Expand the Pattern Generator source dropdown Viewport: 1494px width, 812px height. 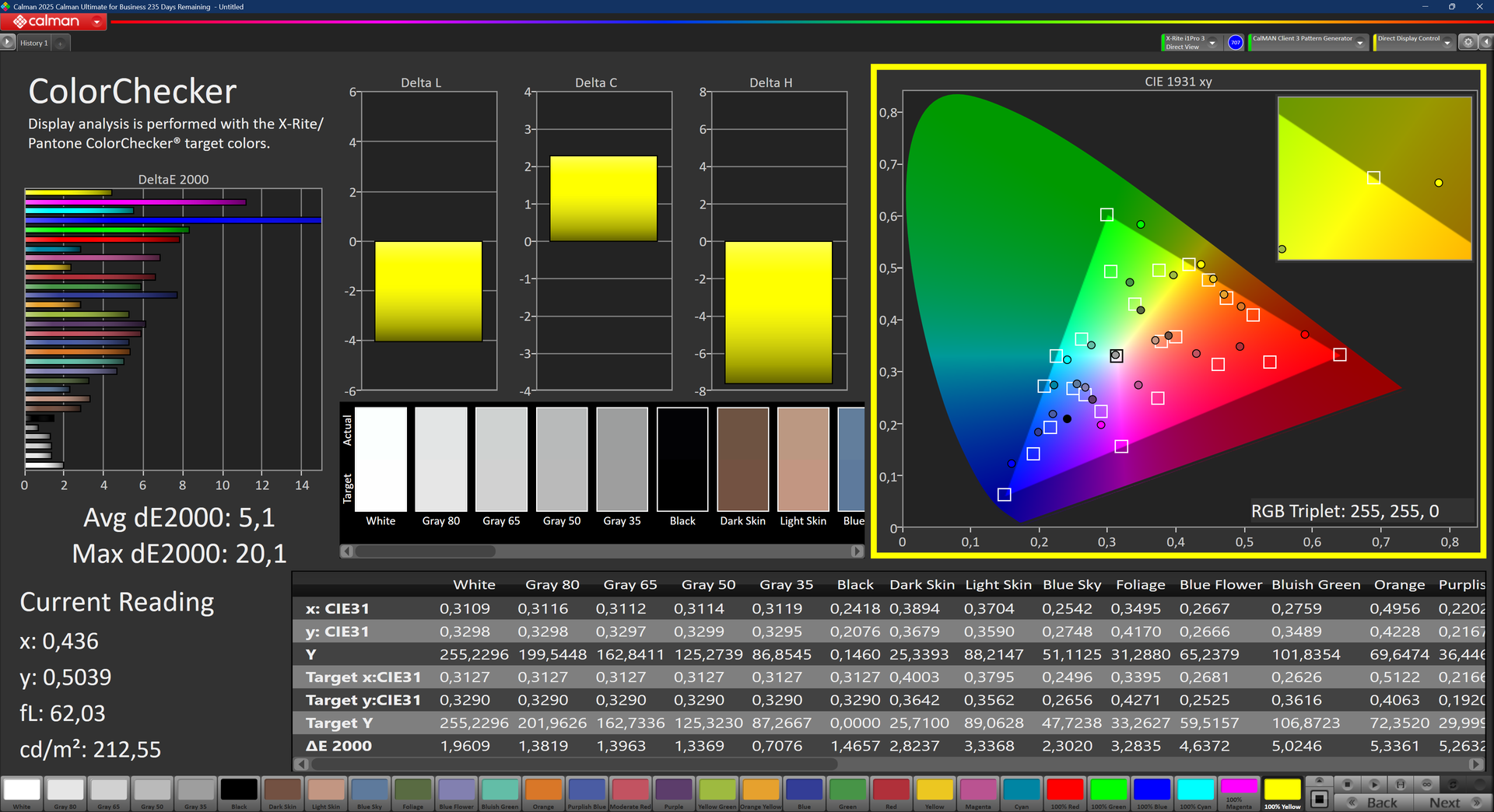point(1359,43)
